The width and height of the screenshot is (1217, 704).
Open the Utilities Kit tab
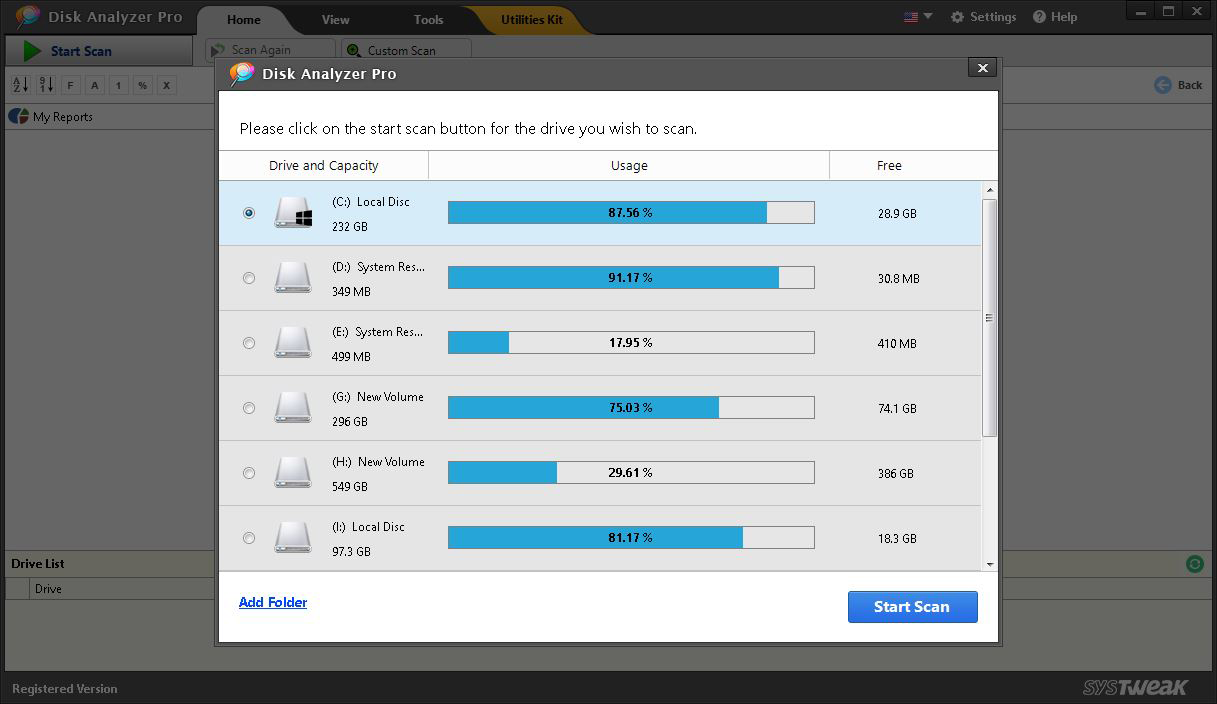point(531,20)
